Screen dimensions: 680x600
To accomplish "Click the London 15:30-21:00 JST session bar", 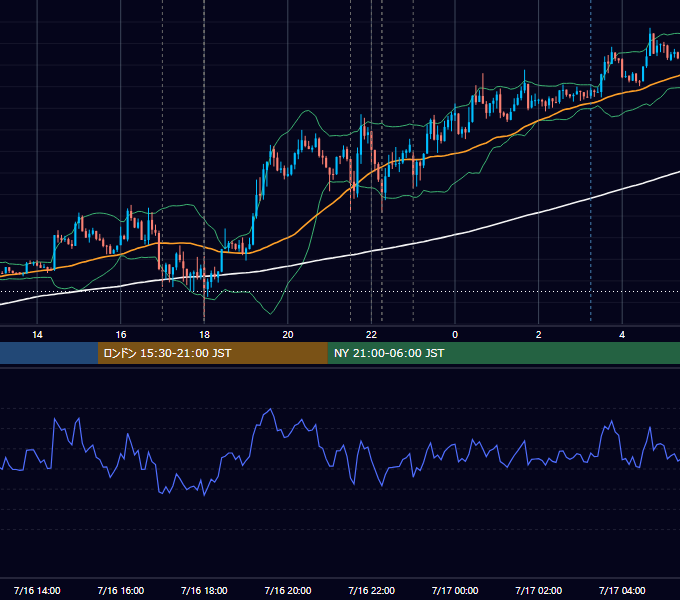I will (x=212, y=353).
